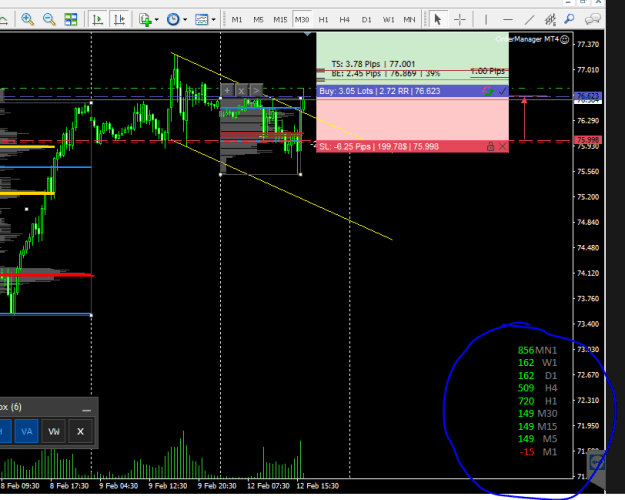Expand the templates dropdown arrow
625x500 pixels.
coord(214,19)
